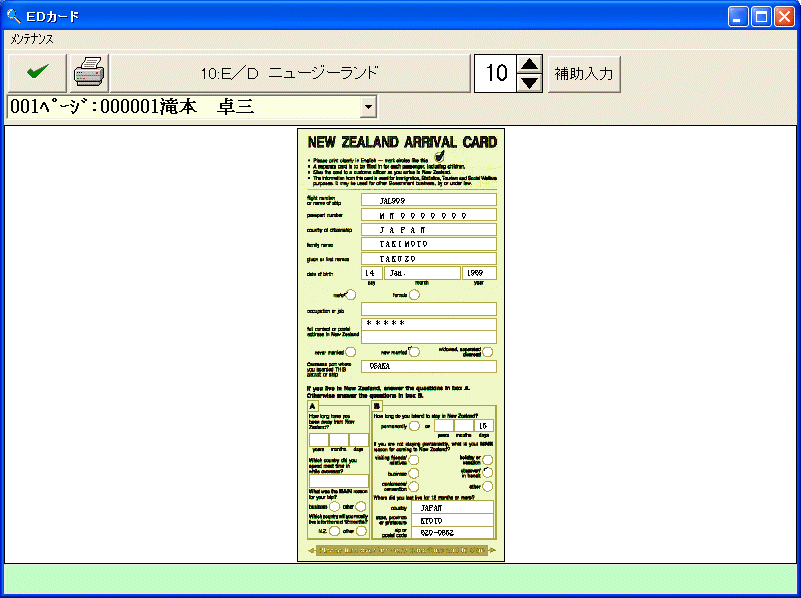Screen dimensions: 801x598
Task: Mark the never married circle
Action: (x=350, y=352)
